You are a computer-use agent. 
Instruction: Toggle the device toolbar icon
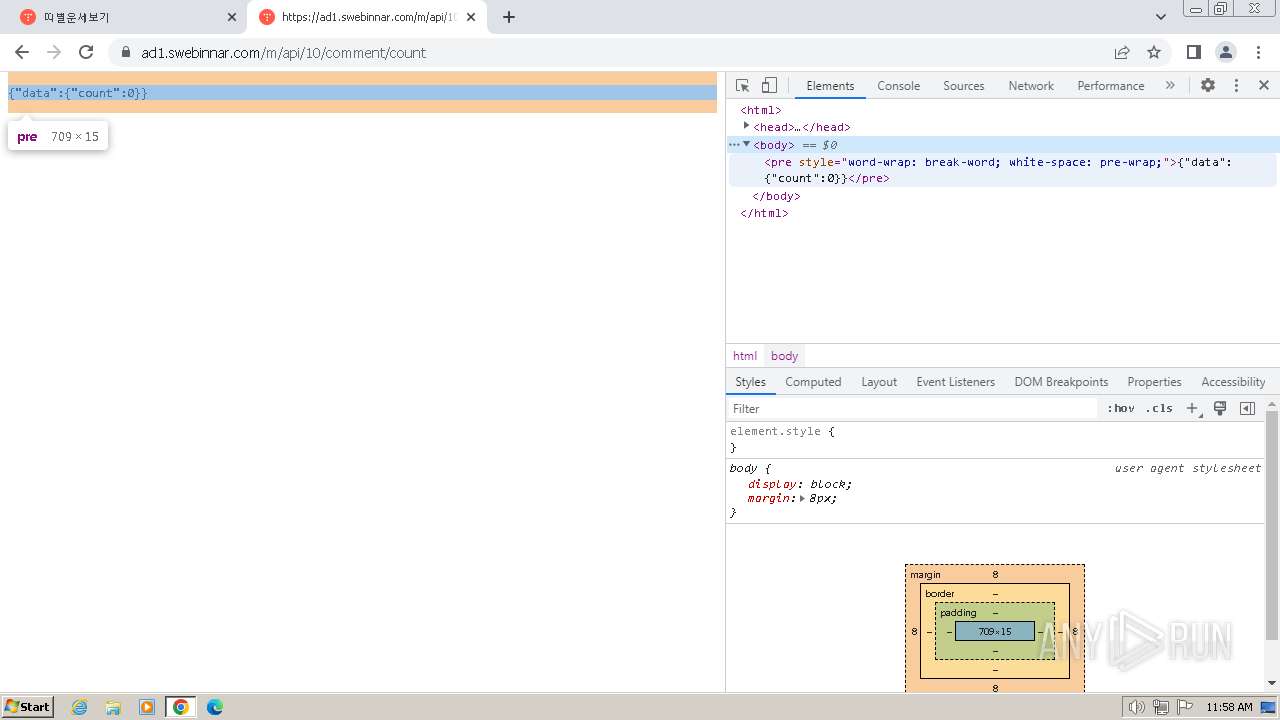(769, 86)
